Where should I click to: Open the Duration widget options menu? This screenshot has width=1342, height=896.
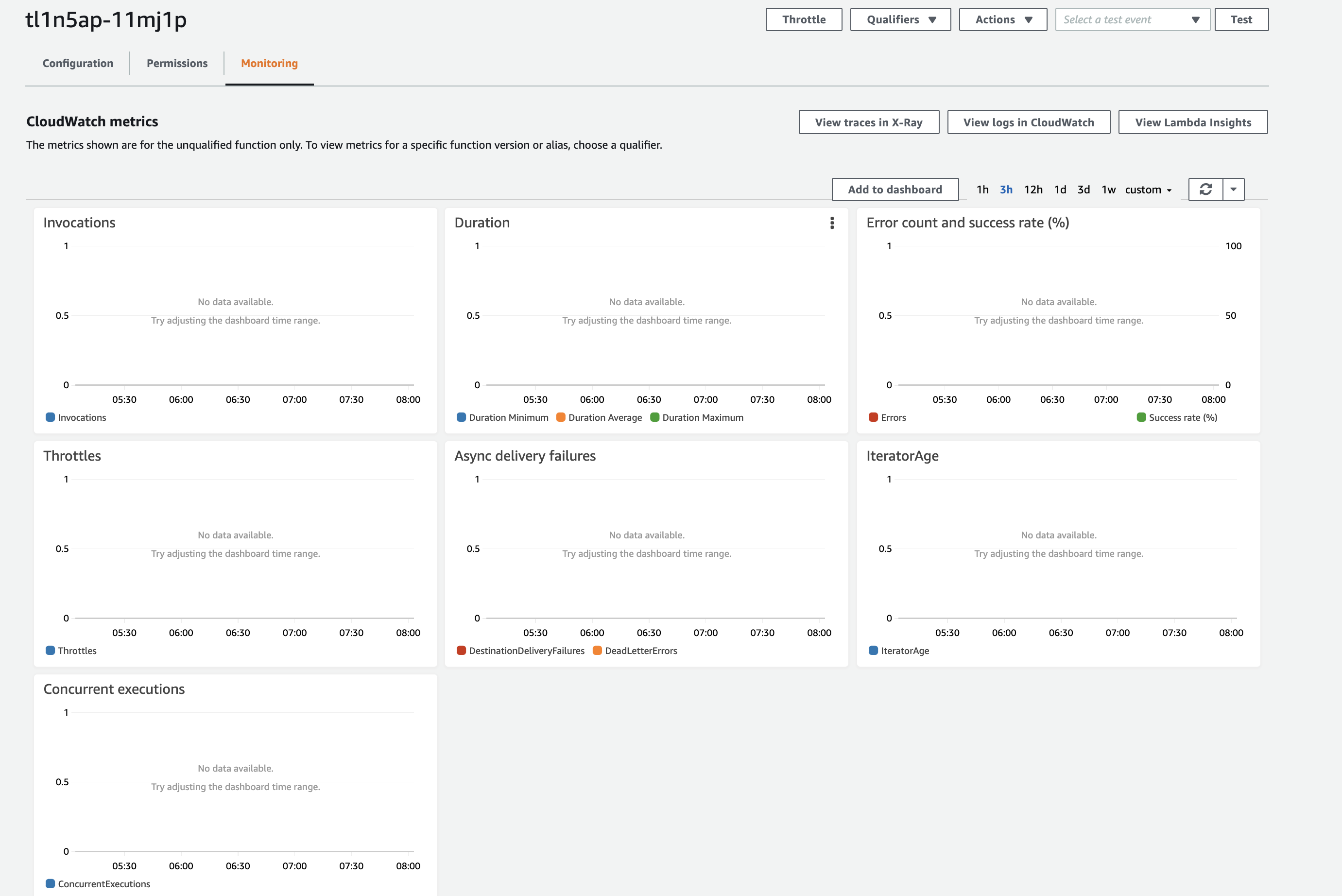(832, 224)
